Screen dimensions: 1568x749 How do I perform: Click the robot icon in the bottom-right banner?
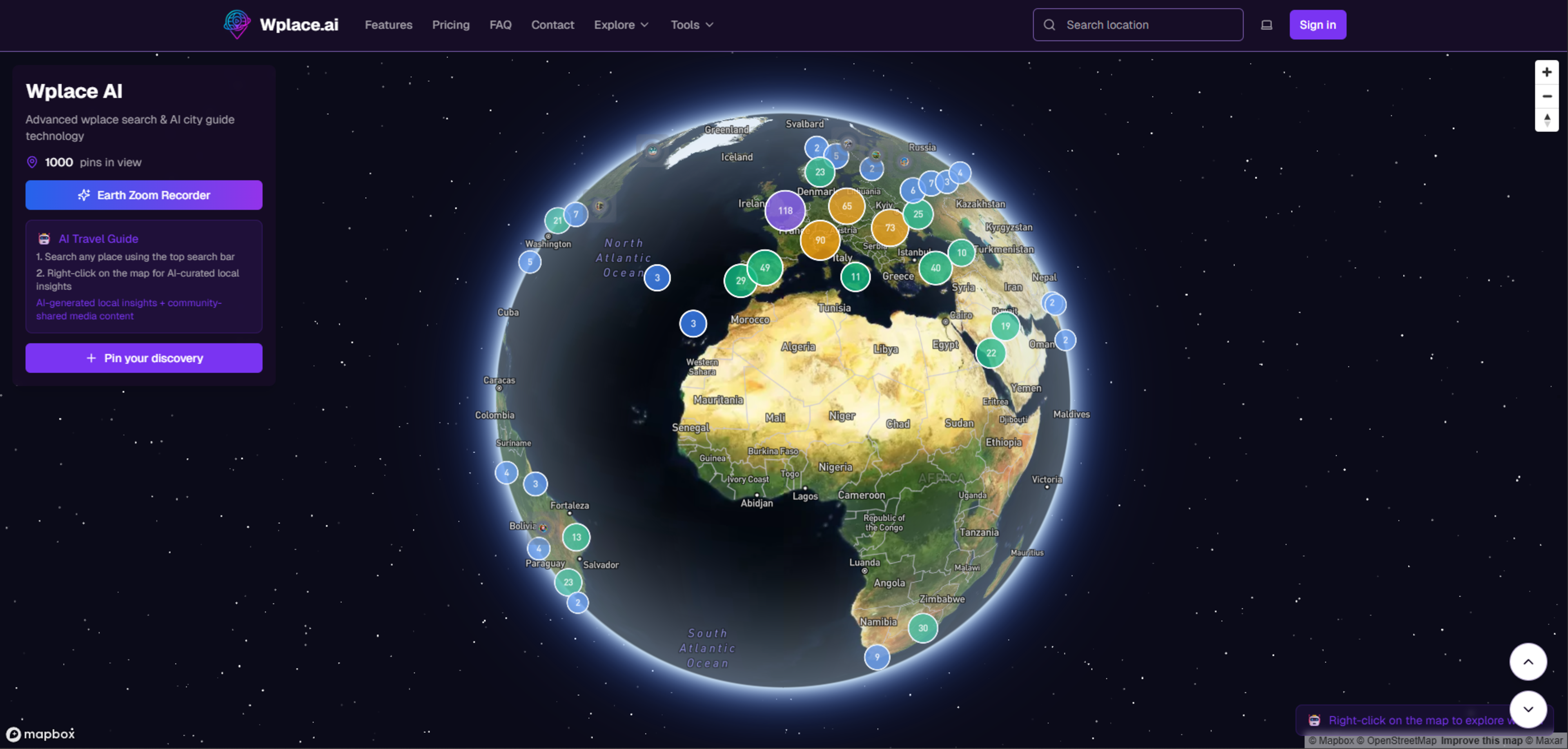(x=1314, y=720)
